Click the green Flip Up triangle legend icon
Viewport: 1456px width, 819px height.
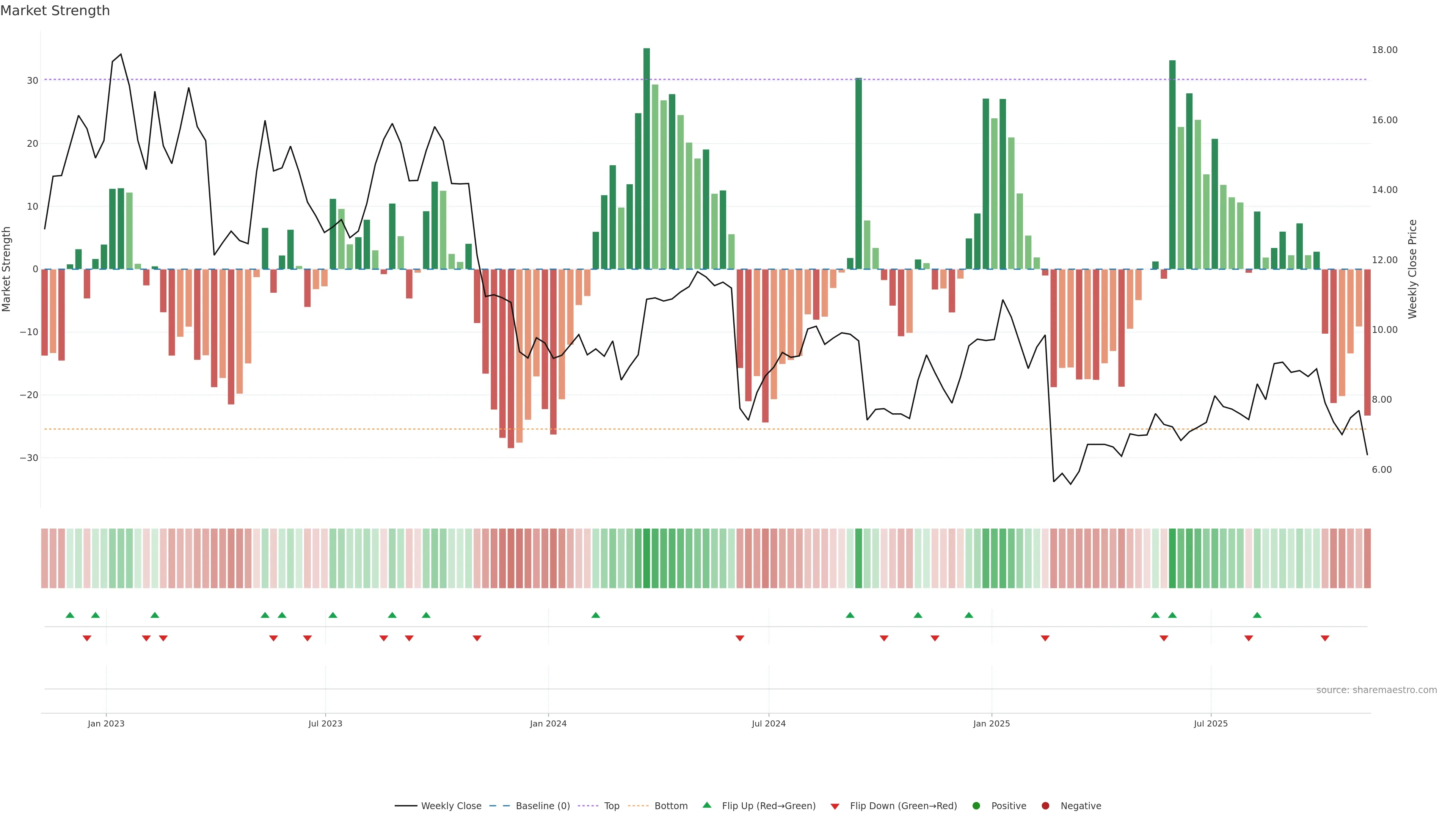(x=706, y=805)
